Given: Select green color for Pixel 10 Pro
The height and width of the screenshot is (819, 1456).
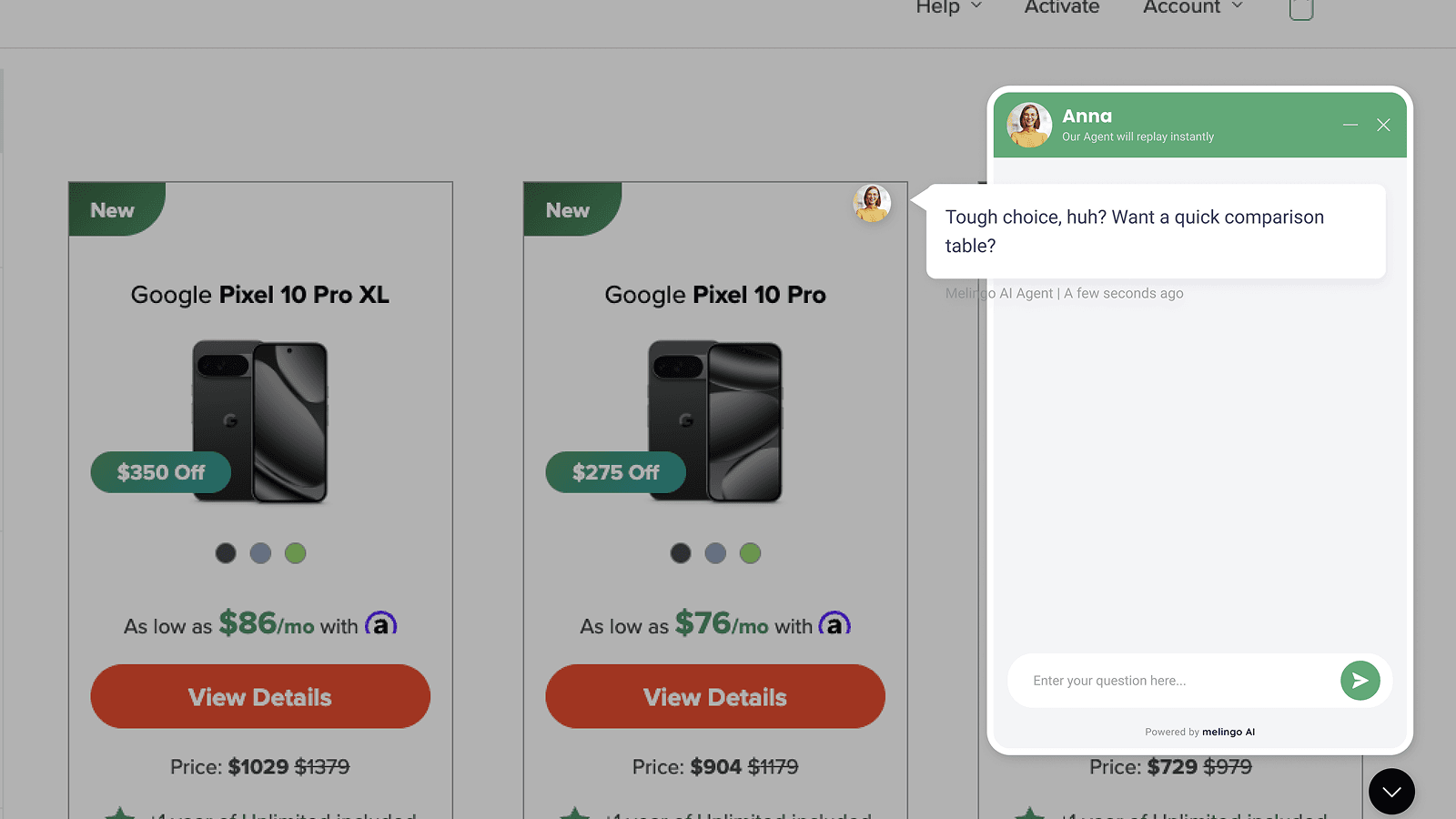Looking at the screenshot, I should [750, 553].
